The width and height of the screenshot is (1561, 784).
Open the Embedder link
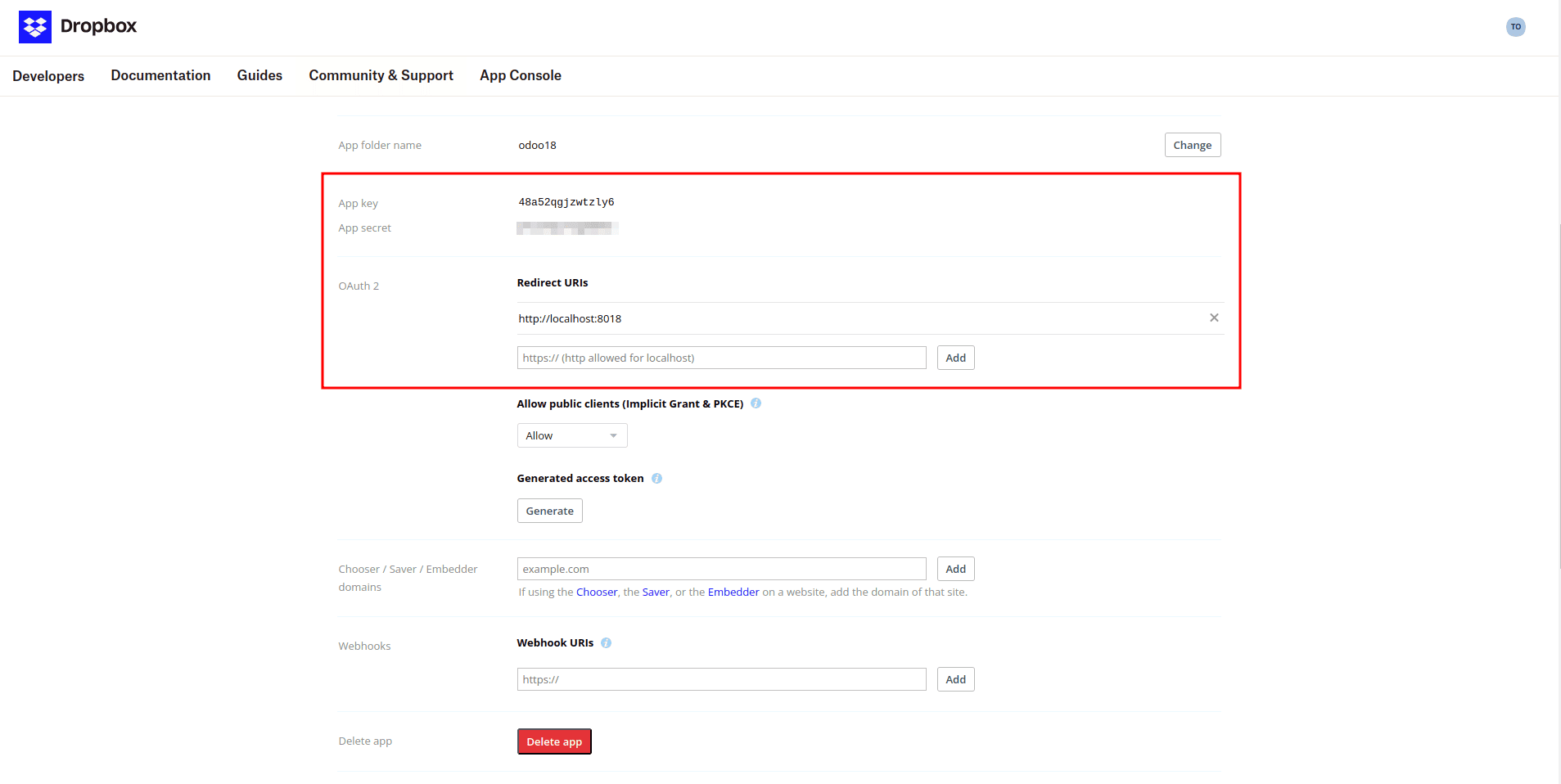733,592
